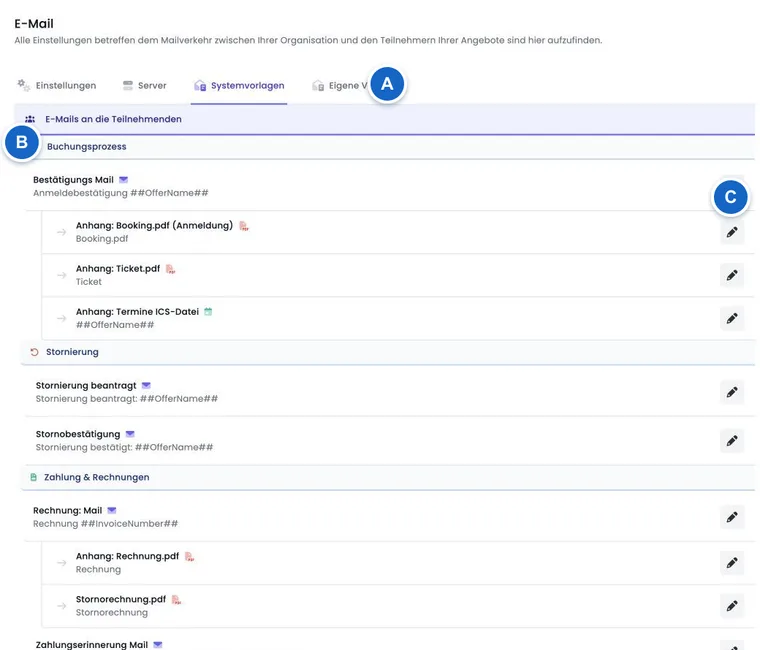Click the 'Stornorechnung' subtitle text
Screen dimensions: 760x650
111,612
